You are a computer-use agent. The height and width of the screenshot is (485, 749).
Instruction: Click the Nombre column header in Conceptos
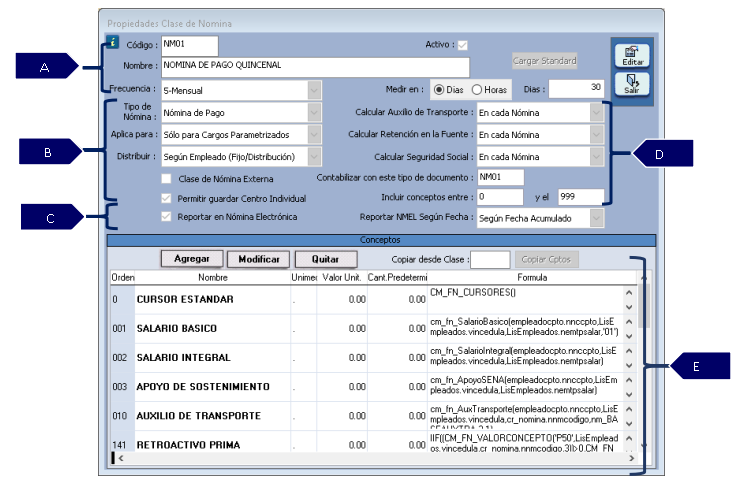pyautogui.click(x=213, y=278)
